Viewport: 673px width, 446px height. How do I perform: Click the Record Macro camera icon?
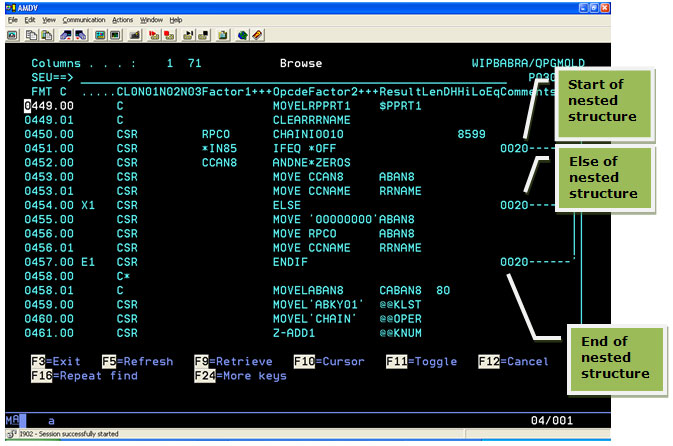point(134,35)
